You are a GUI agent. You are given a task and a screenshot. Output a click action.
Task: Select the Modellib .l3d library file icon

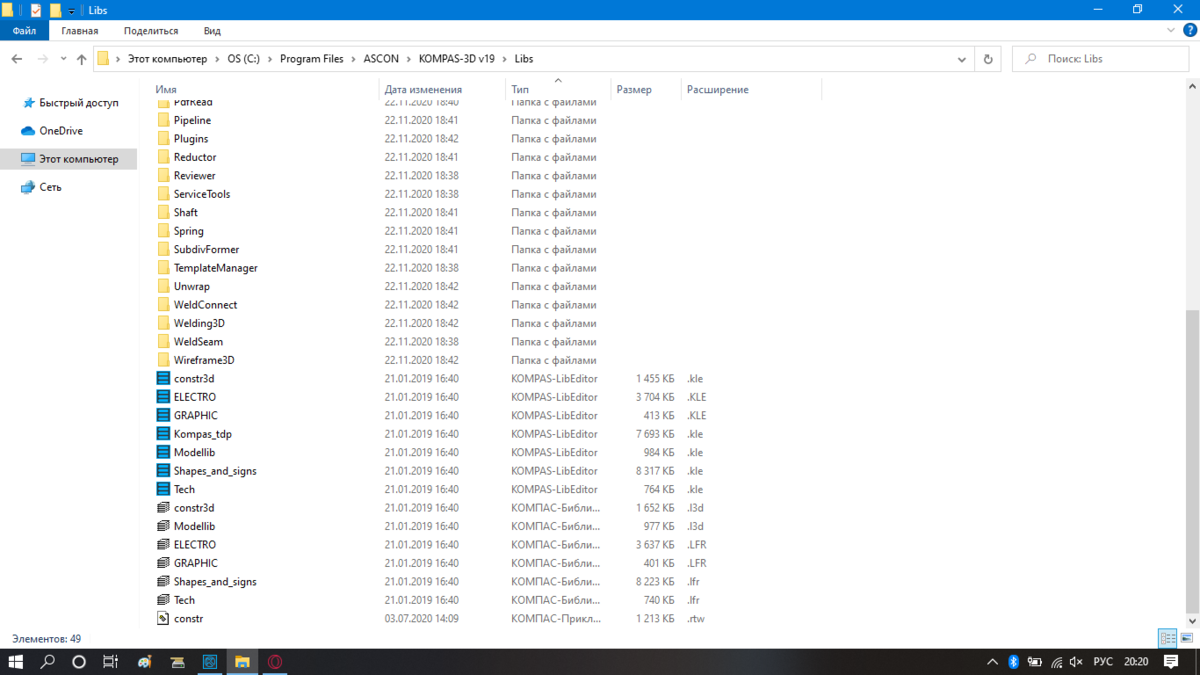164,526
